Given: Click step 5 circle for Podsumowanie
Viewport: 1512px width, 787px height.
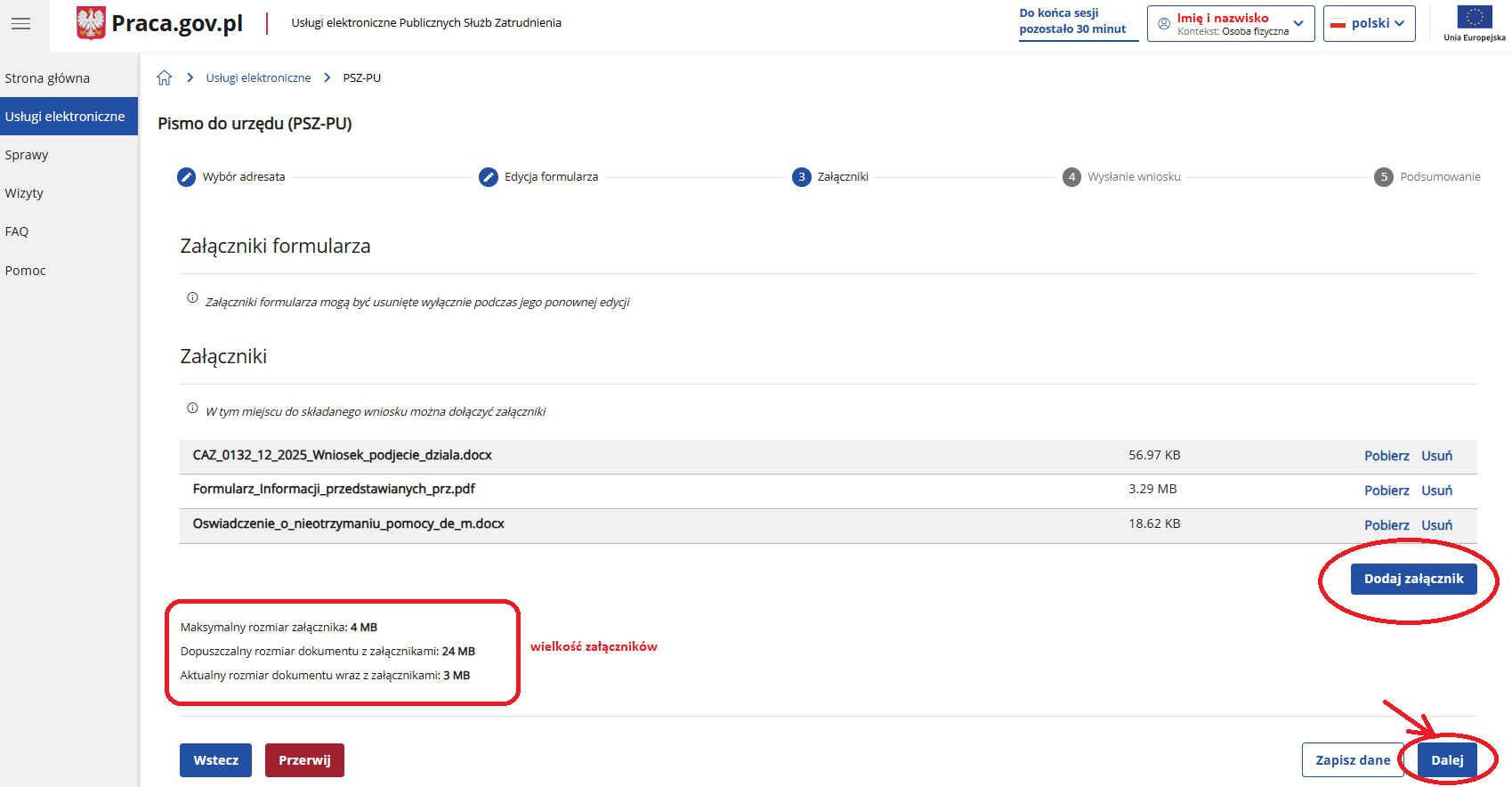Looking at the screenshot, I should (1384, 177).
